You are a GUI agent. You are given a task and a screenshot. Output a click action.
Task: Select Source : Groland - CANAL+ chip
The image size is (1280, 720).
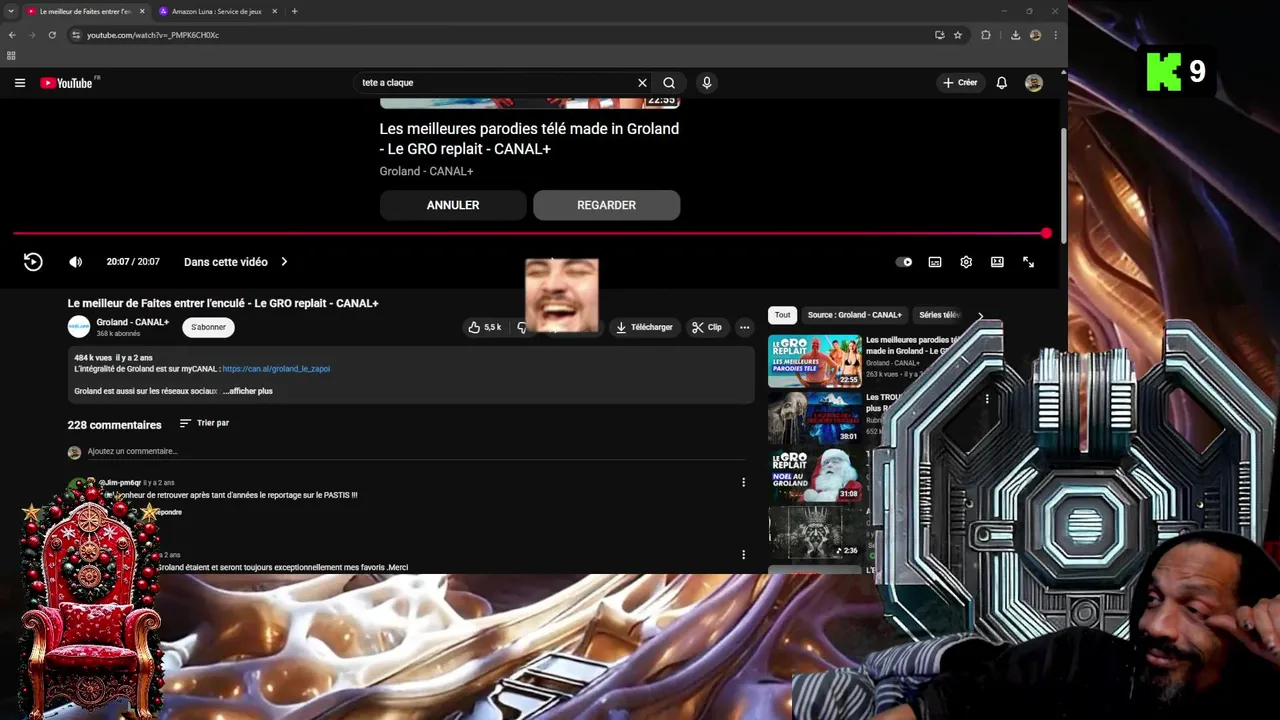pyautogui.click(x=854, y=315)
